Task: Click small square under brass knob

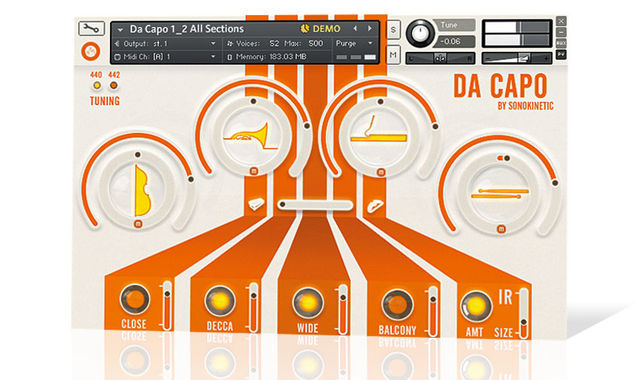Action: 253,171
